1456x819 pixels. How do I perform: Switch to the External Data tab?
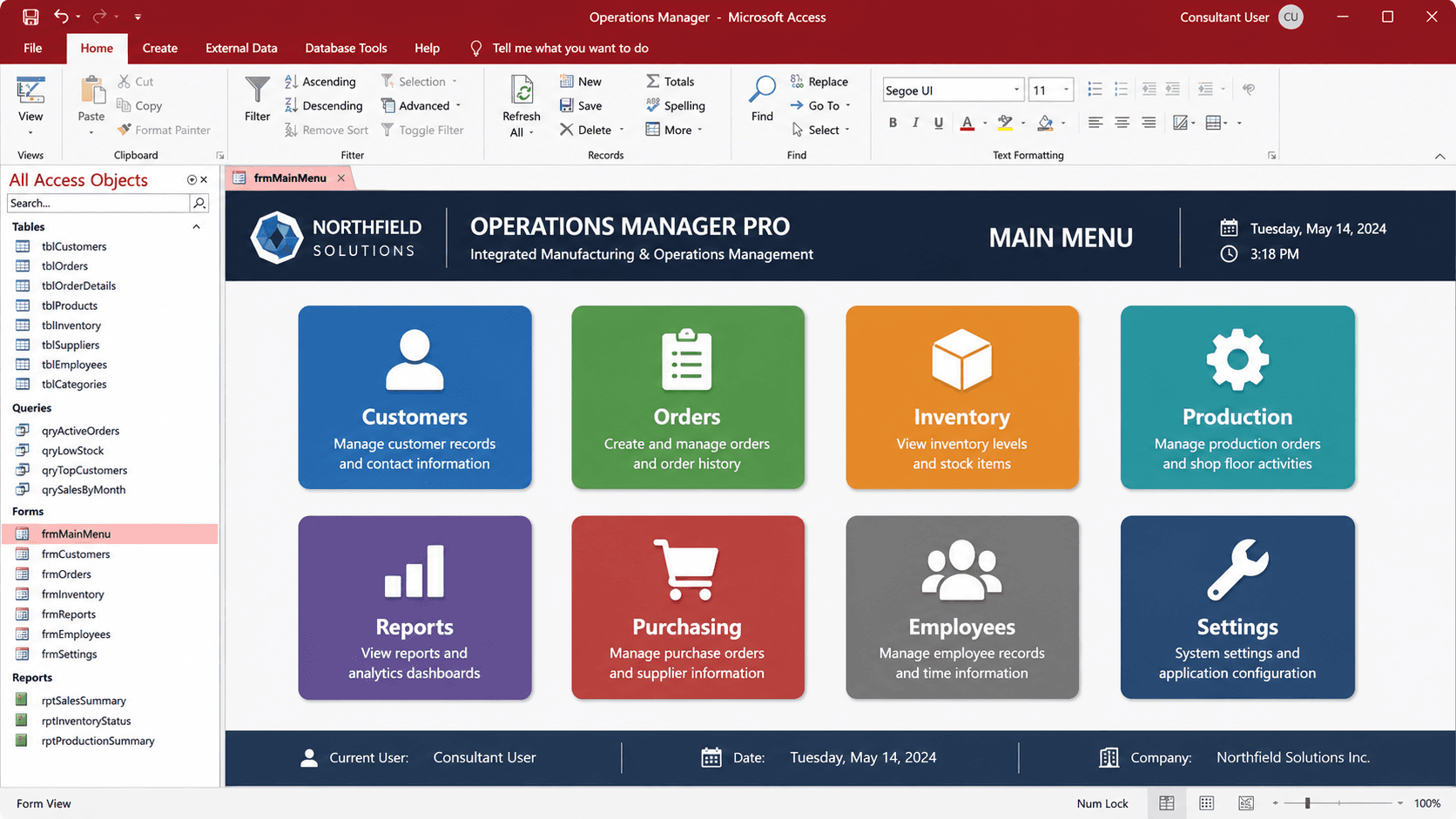pyautogui.click(x=241, y=48)
